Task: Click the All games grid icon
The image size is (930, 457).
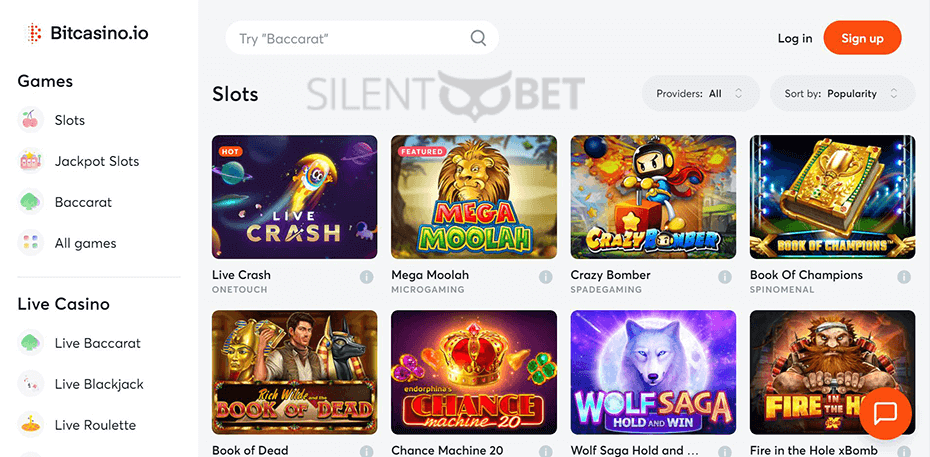Action: click(x=30, y=243)
